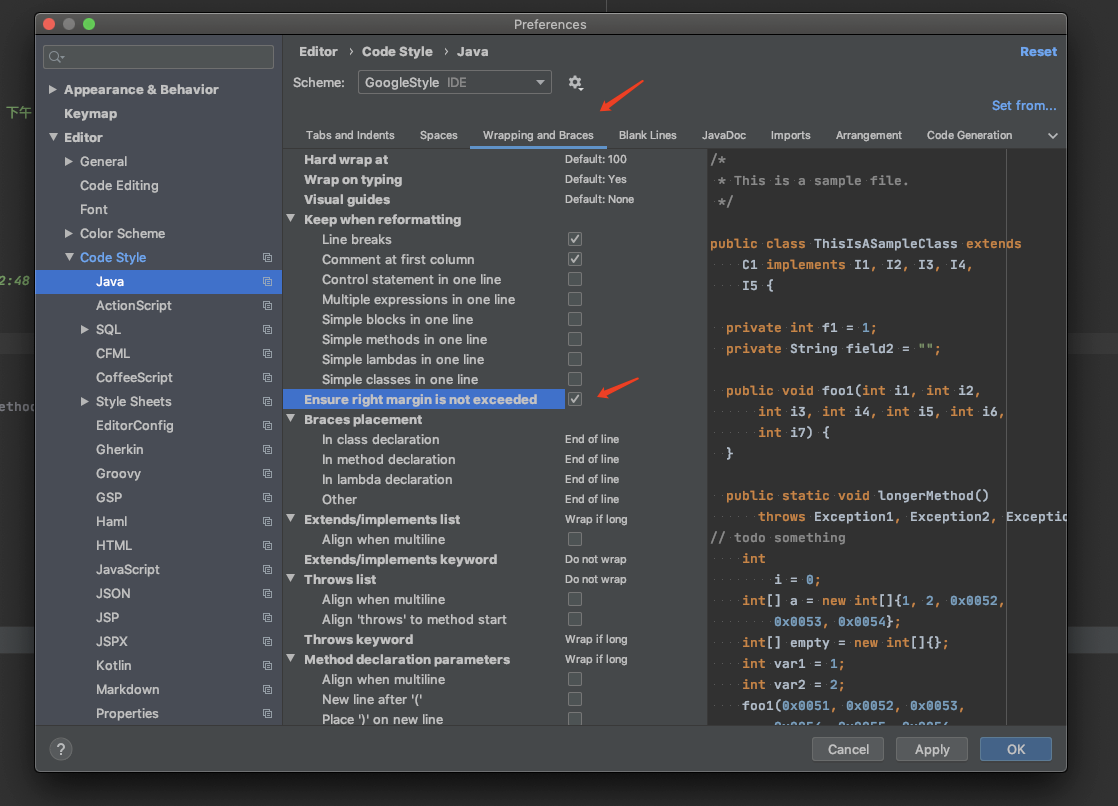Uncheck Ensure right margin is not exceeded
This screenshot has height=806, width=1118.
[x=575, y=399]
